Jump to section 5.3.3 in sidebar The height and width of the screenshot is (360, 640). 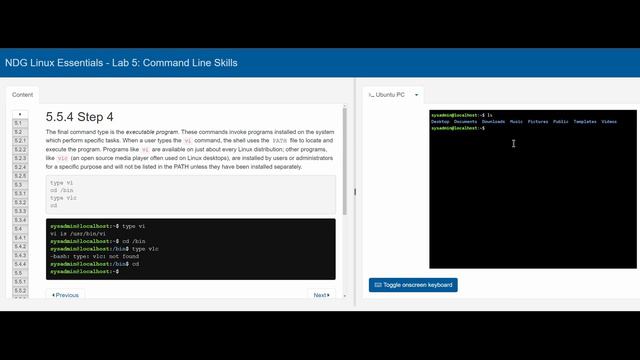tap(20, 211)
